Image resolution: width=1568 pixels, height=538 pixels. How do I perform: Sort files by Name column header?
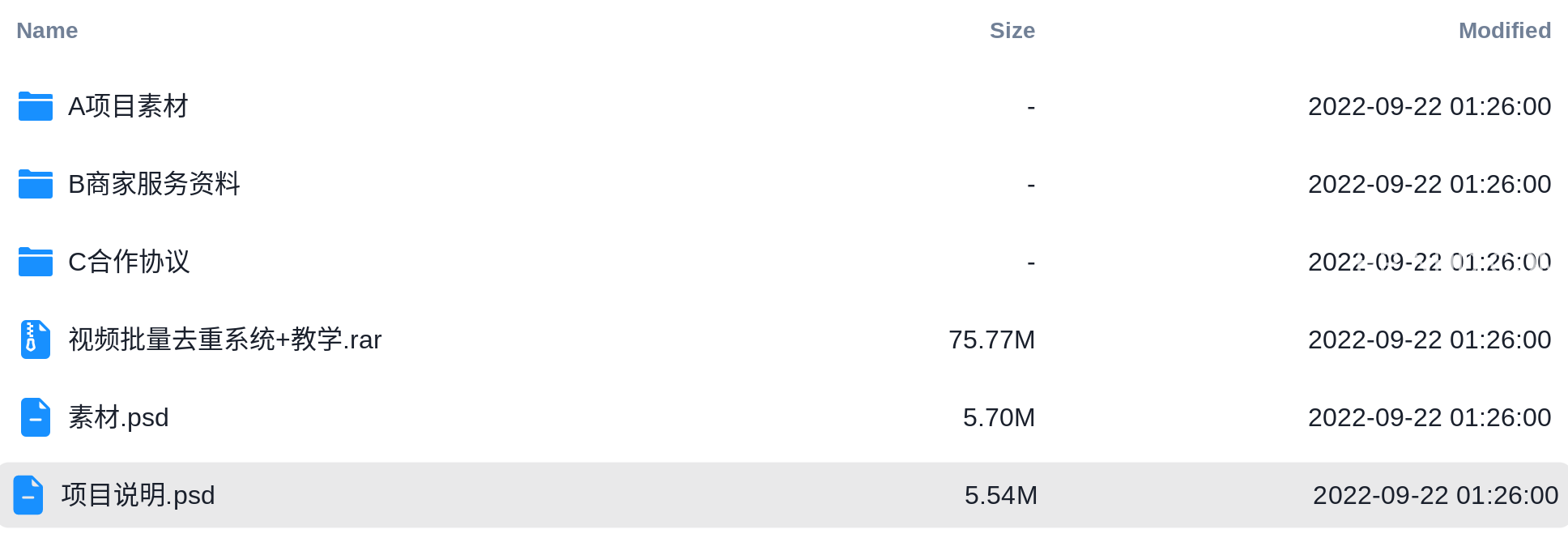coord(47,31)
